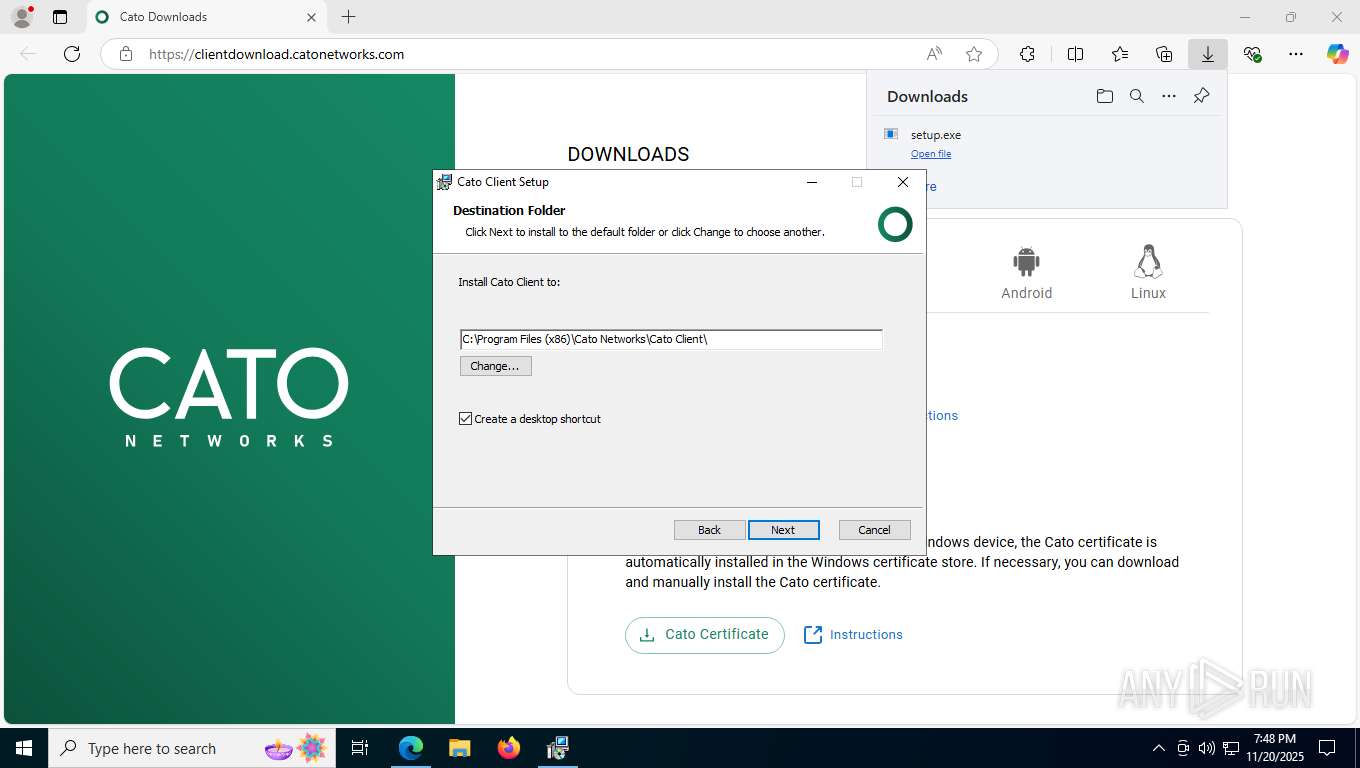Viewport: 1360px width, 768px height.
Task: Refresh the page
Action: [72, 54]
